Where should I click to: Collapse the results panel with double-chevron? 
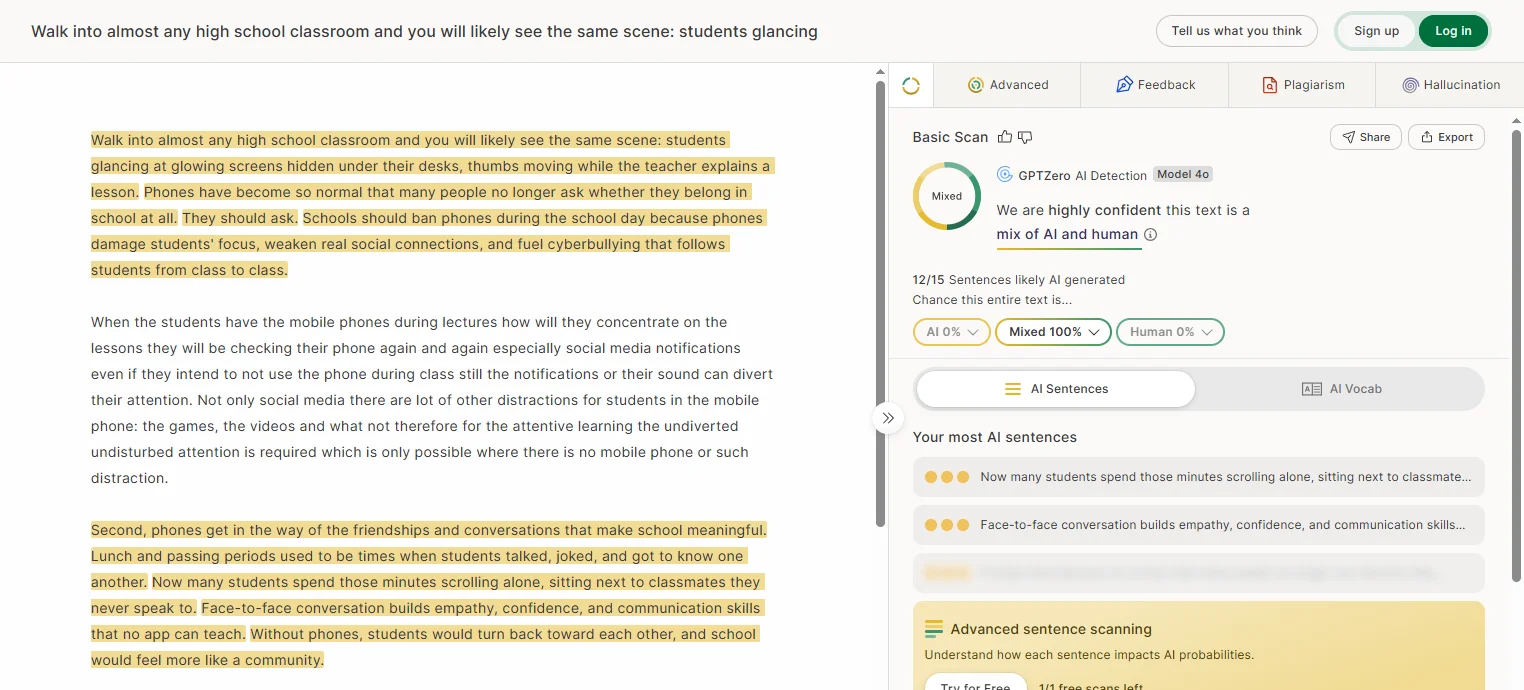click(x=888, y=418)
